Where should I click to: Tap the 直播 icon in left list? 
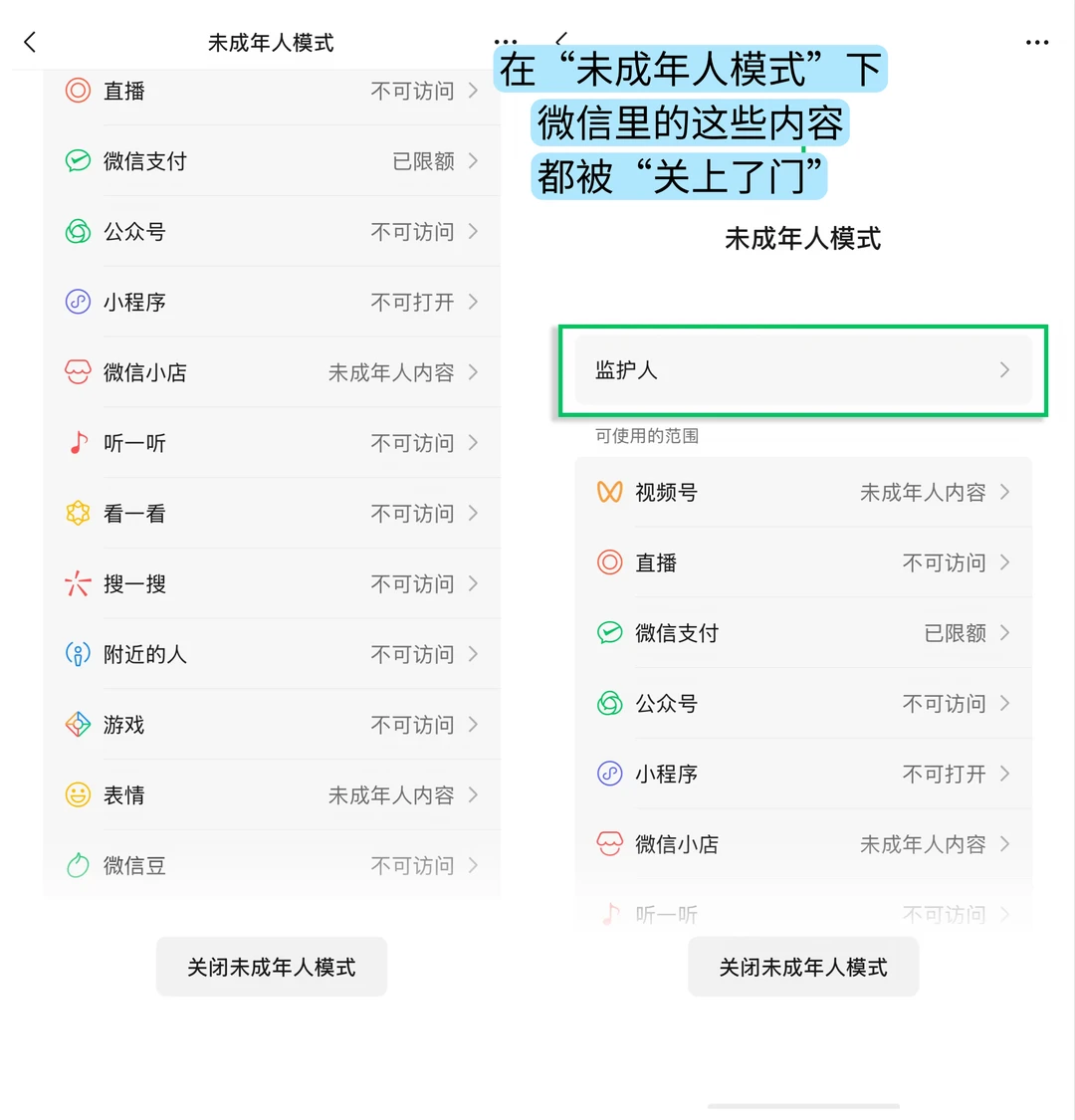[78, 91]
